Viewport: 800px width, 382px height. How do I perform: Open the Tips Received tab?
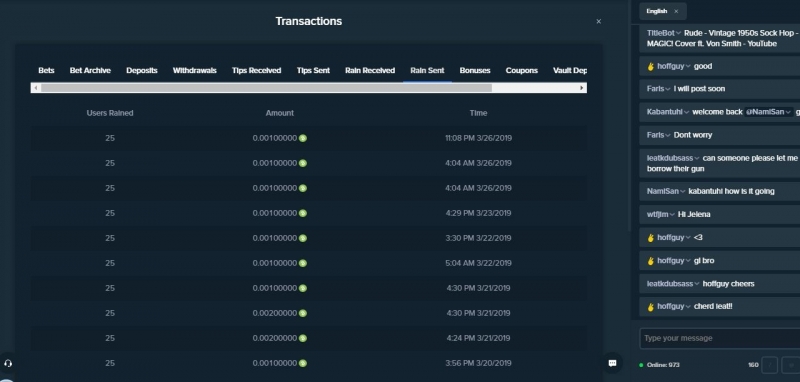point(257,70)
